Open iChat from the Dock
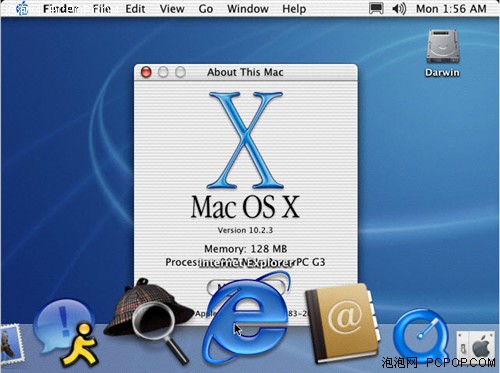The image size is (500, 373). click(67, 332)
